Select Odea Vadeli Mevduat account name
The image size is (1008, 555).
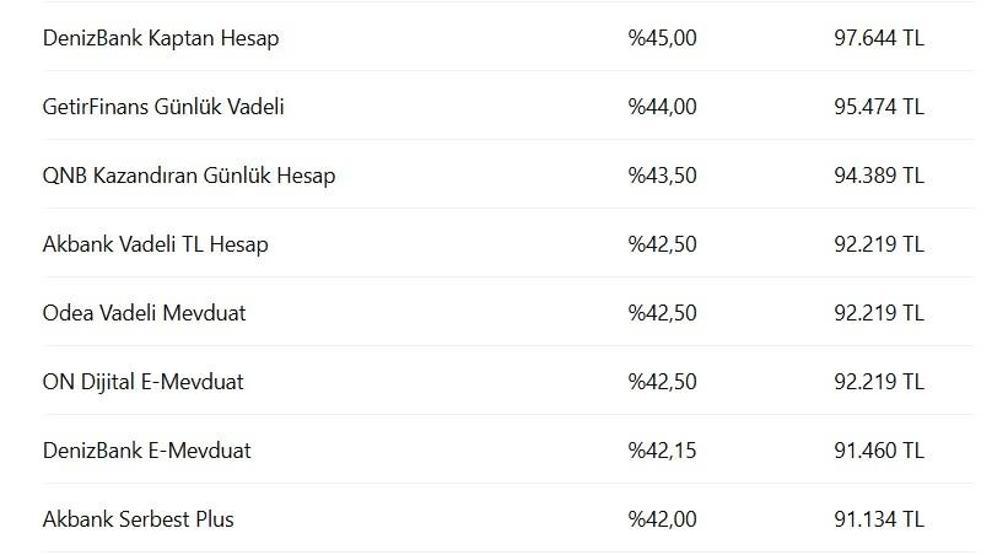(144, 313)
